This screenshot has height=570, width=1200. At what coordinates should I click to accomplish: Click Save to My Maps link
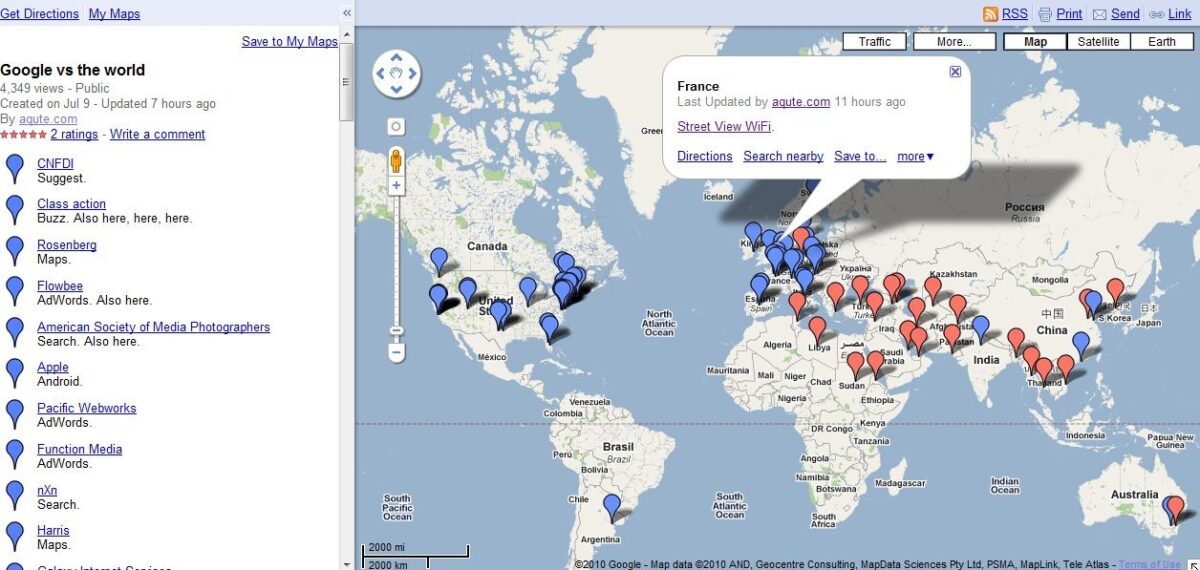(x=290, y=41)
